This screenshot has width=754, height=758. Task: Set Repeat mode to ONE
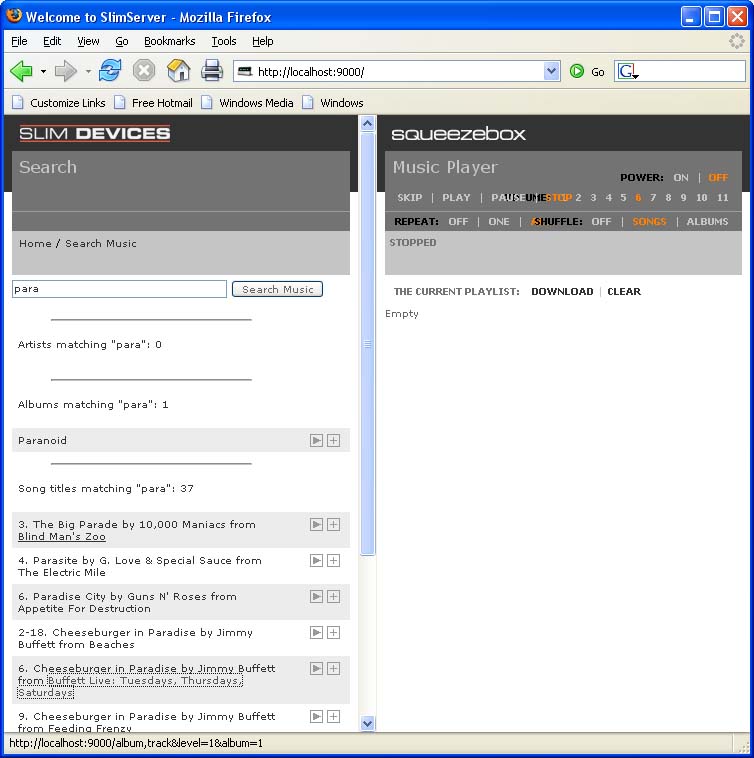tap(499, 222)
